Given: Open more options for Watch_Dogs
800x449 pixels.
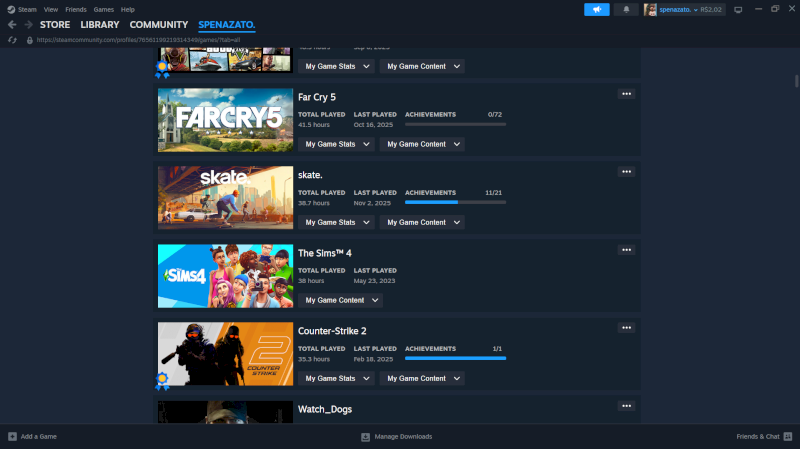Looking at the screenshot, I should click(626, 406).
